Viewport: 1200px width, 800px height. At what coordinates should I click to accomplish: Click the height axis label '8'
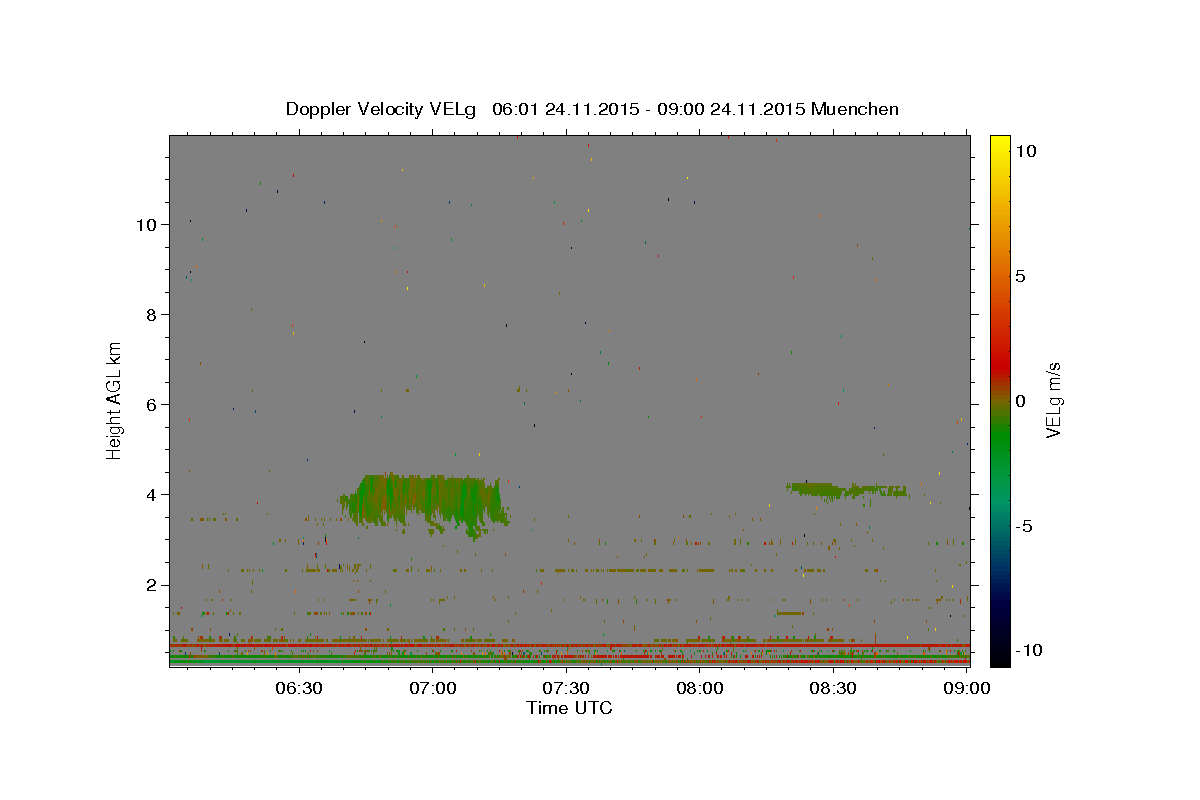151,314
